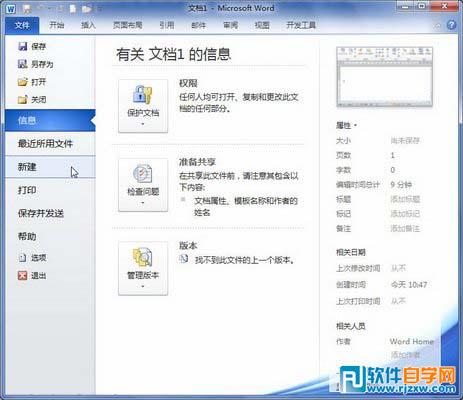Click the 相关人员 heading
The image size is (463, 400).
[x=351, y=326]
